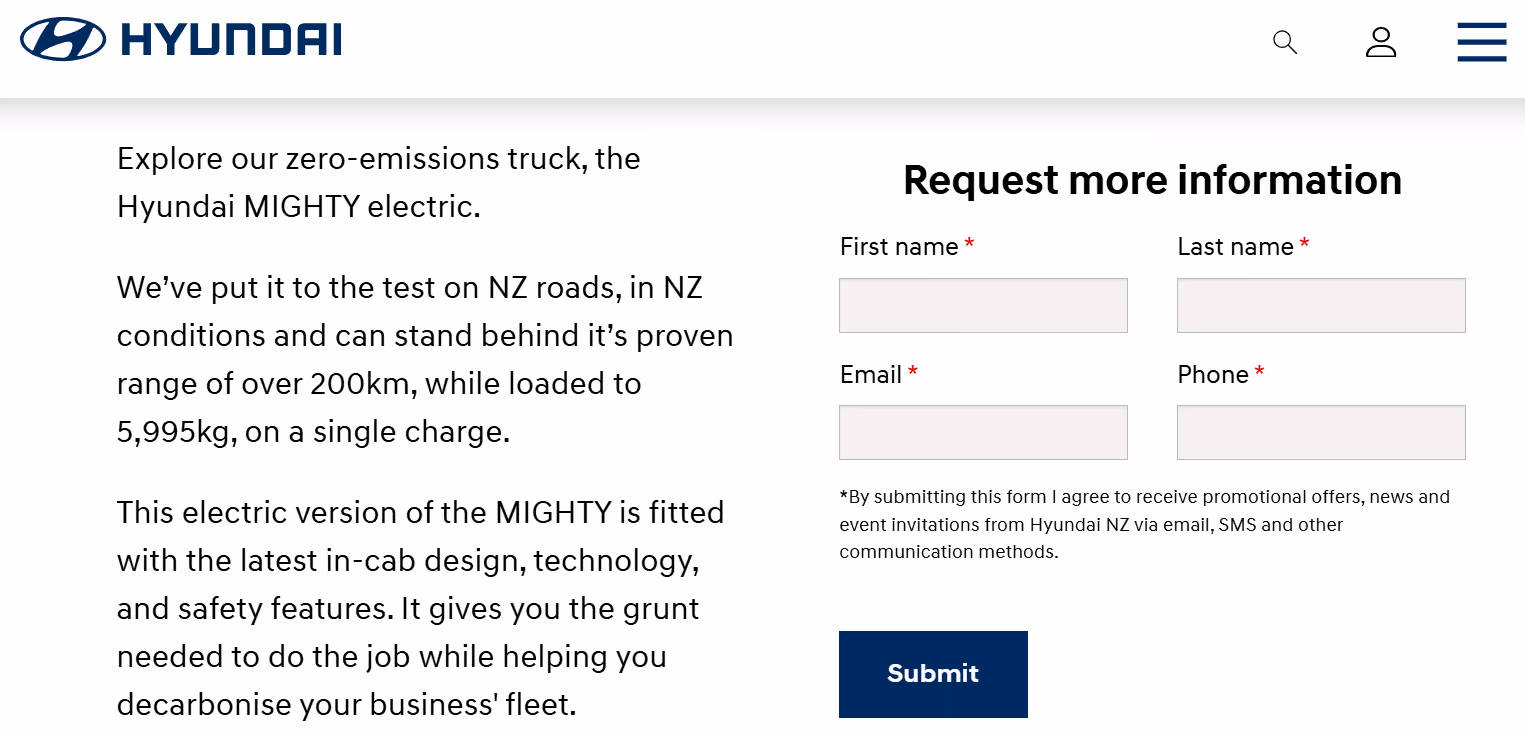Image resolution: width=1525 pixels, height=738 pixels.
Task: Click the red asterisk beside Last name
Action: (1304, 244)
